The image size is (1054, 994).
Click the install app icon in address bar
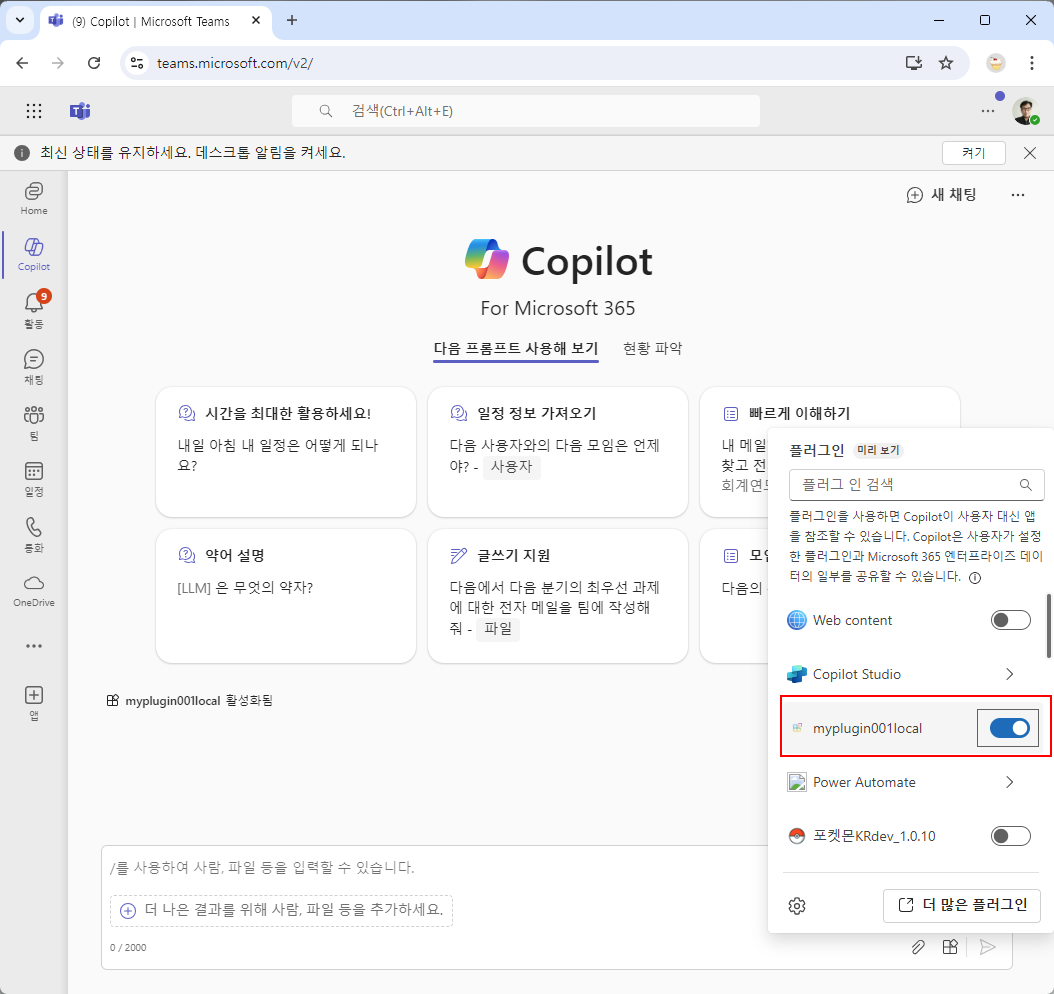click(914, 63)
